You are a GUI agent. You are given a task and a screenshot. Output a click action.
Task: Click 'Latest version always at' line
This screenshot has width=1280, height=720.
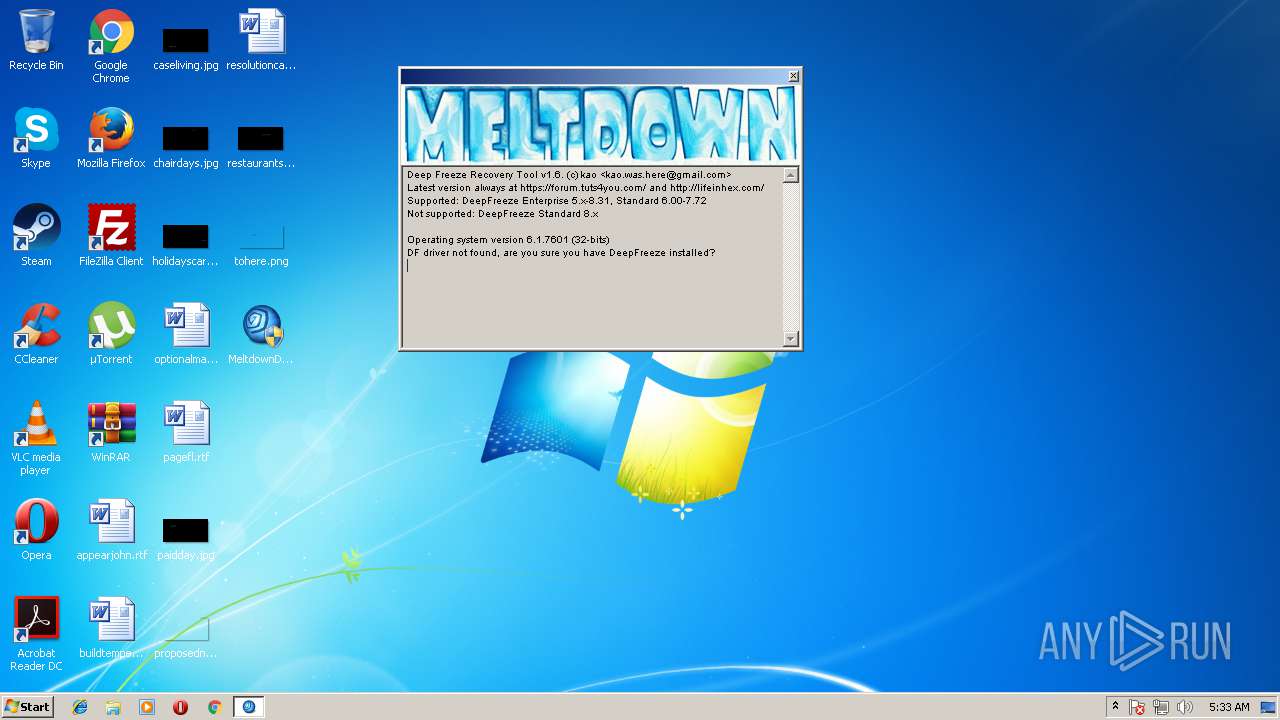click(x=586, y=188)
